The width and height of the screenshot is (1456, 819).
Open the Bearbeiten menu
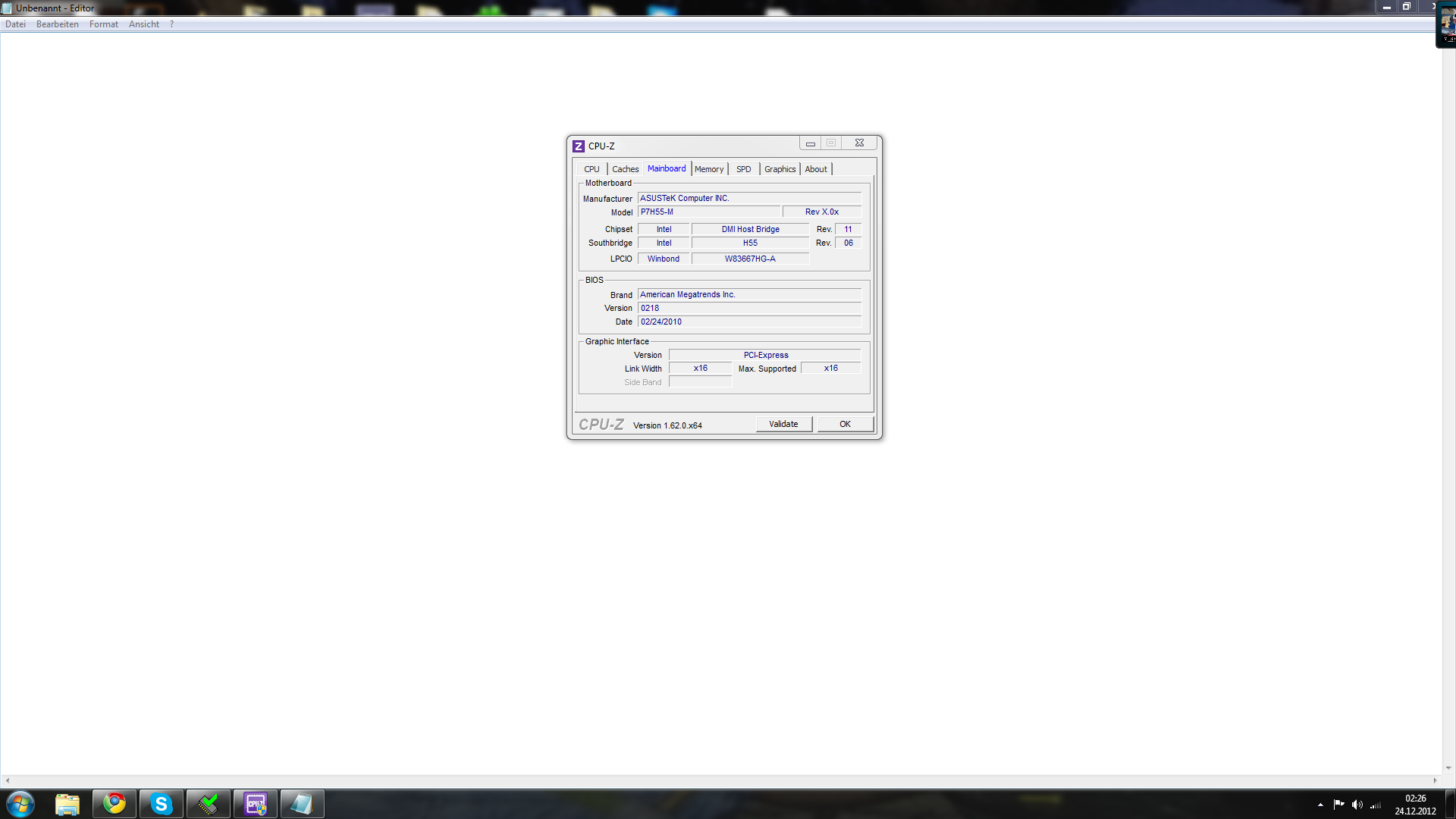coord(58,24)
